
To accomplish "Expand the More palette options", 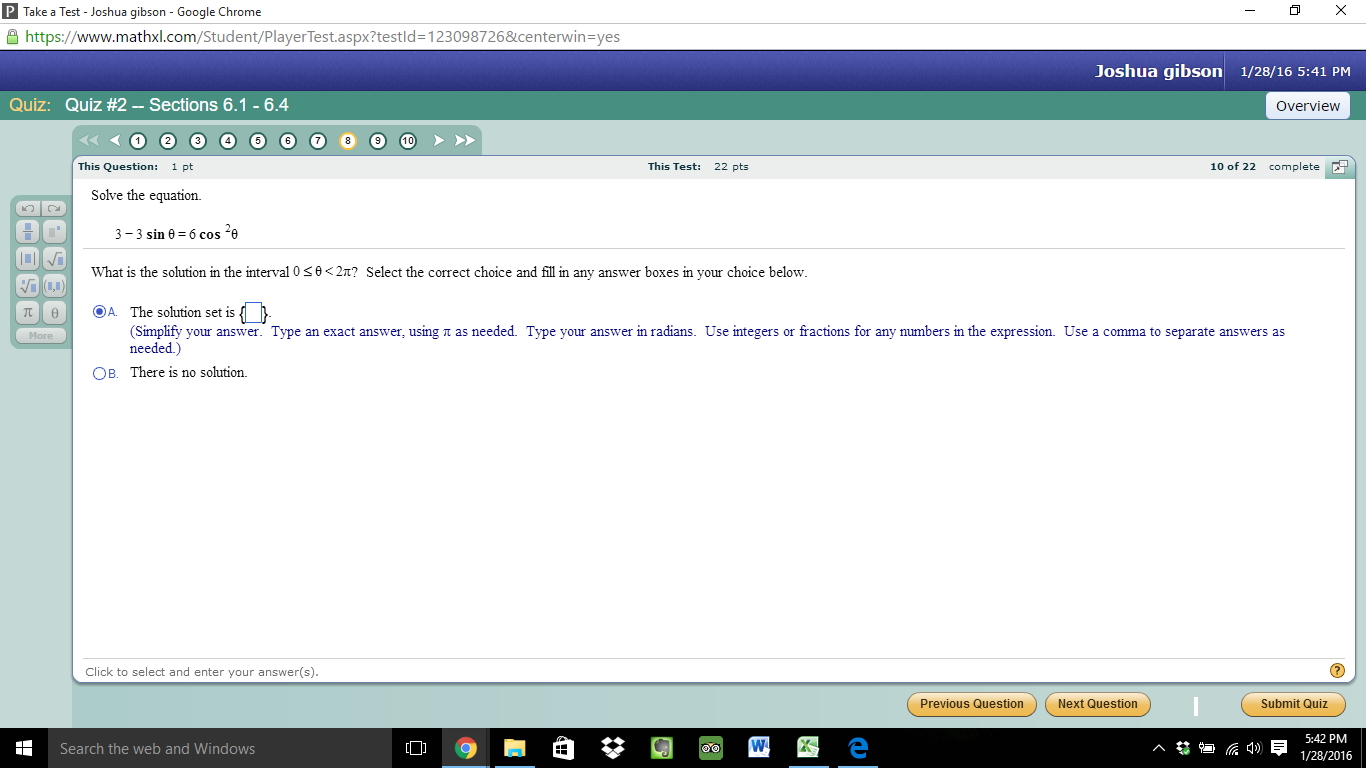I will click(40, 335).
